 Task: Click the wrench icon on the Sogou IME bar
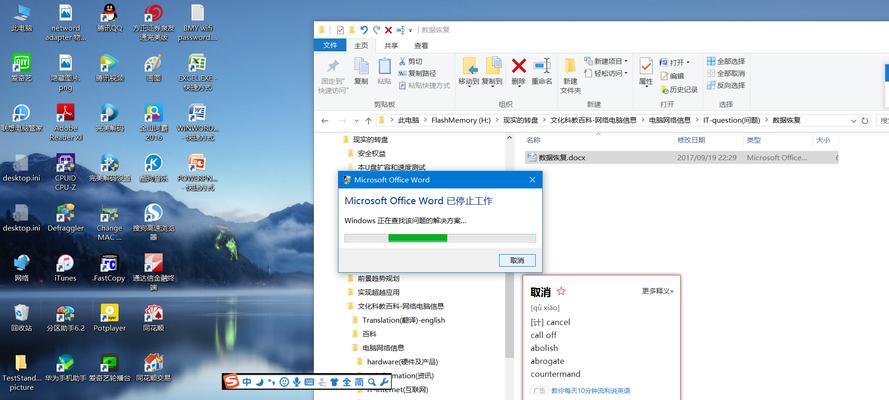tap(384, 382)
